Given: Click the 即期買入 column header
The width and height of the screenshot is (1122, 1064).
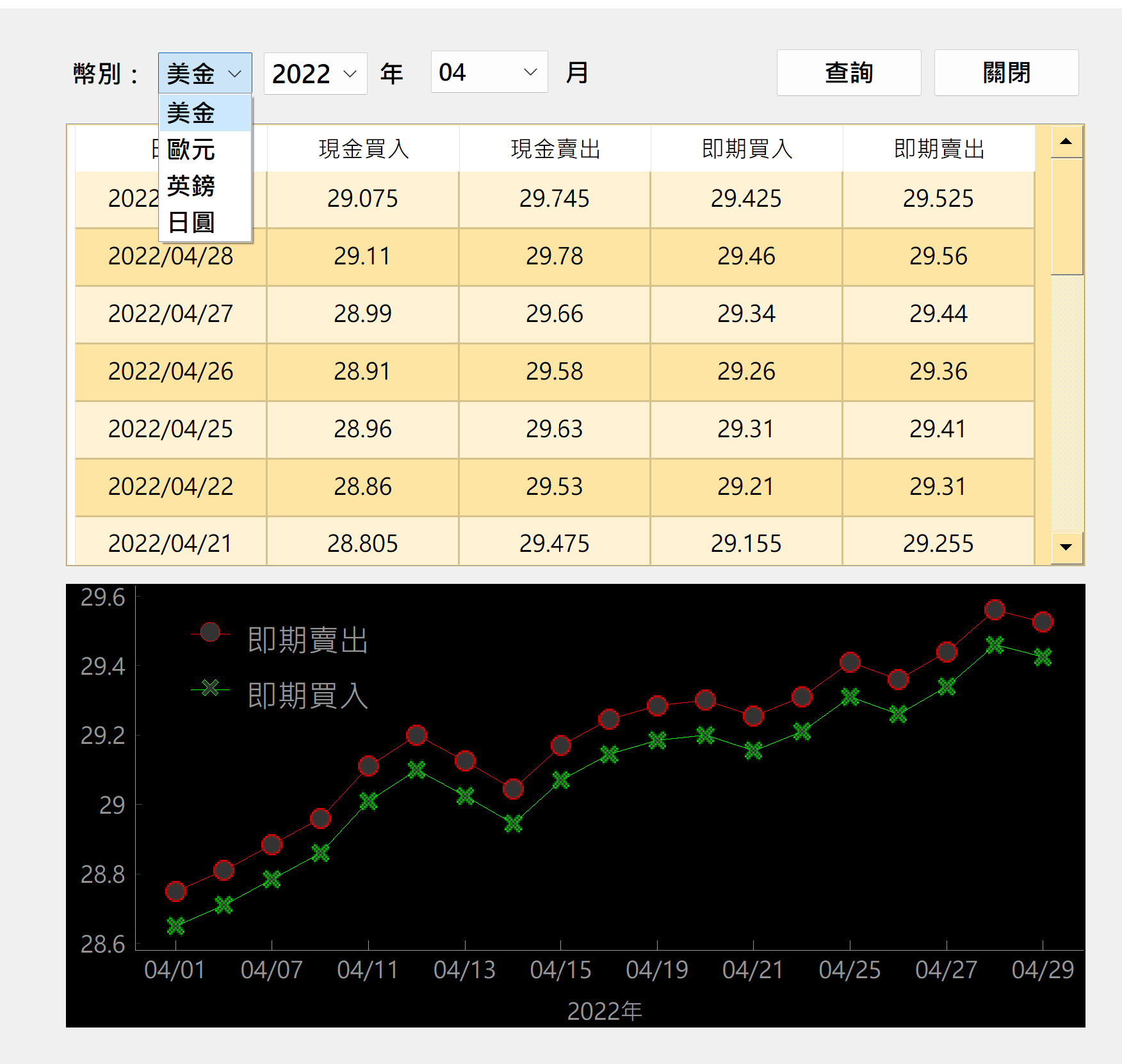Looking at the screenshot, I should [747, 149].
